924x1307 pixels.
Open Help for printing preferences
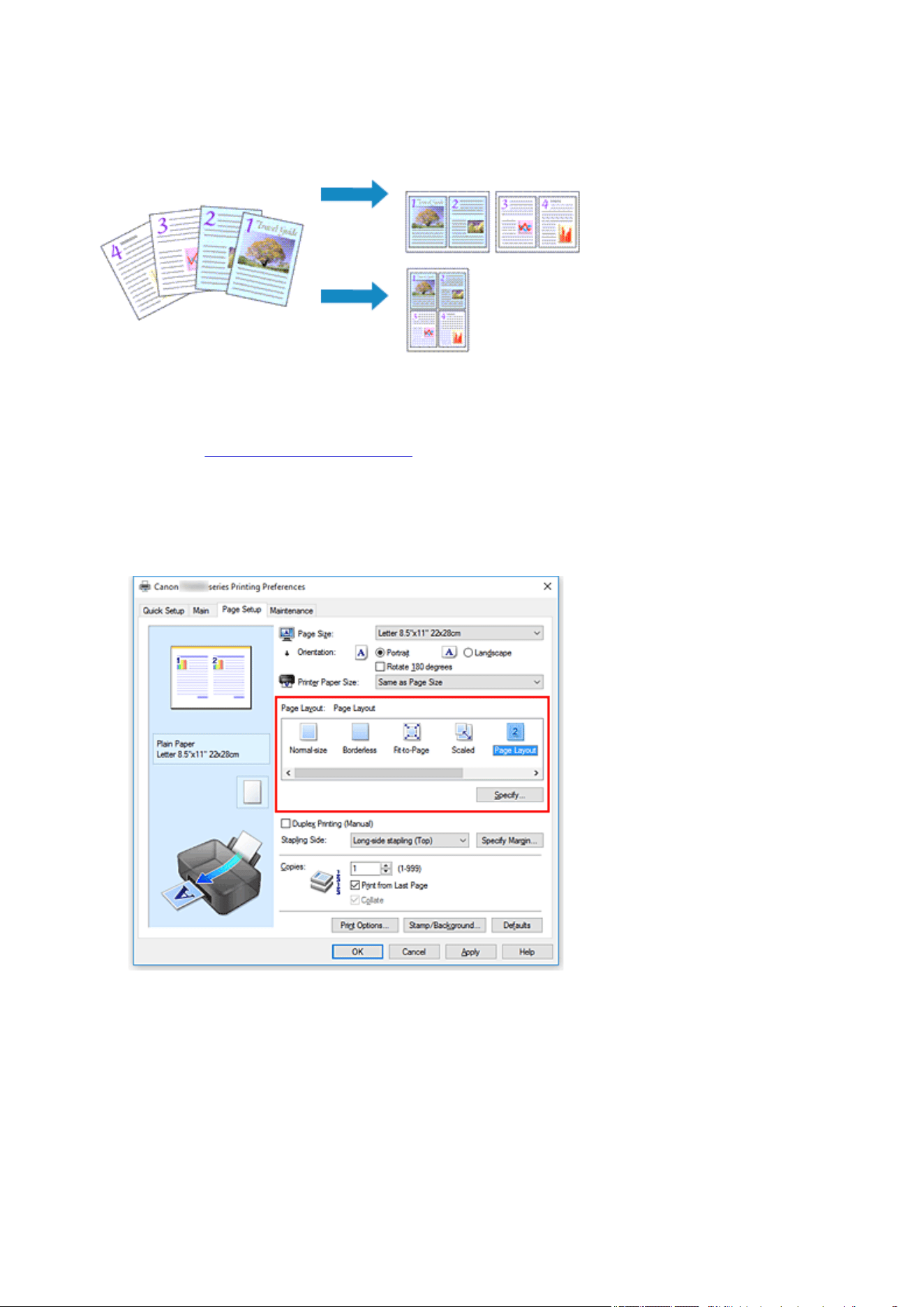[527, 952]
